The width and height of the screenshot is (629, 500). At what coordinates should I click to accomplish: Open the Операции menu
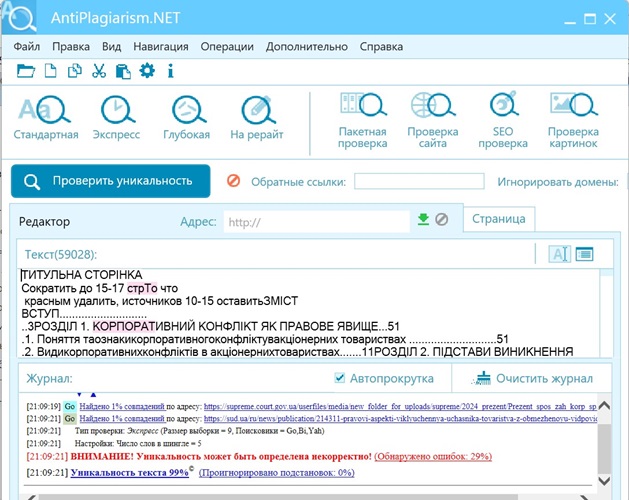[x=227, y=47]
